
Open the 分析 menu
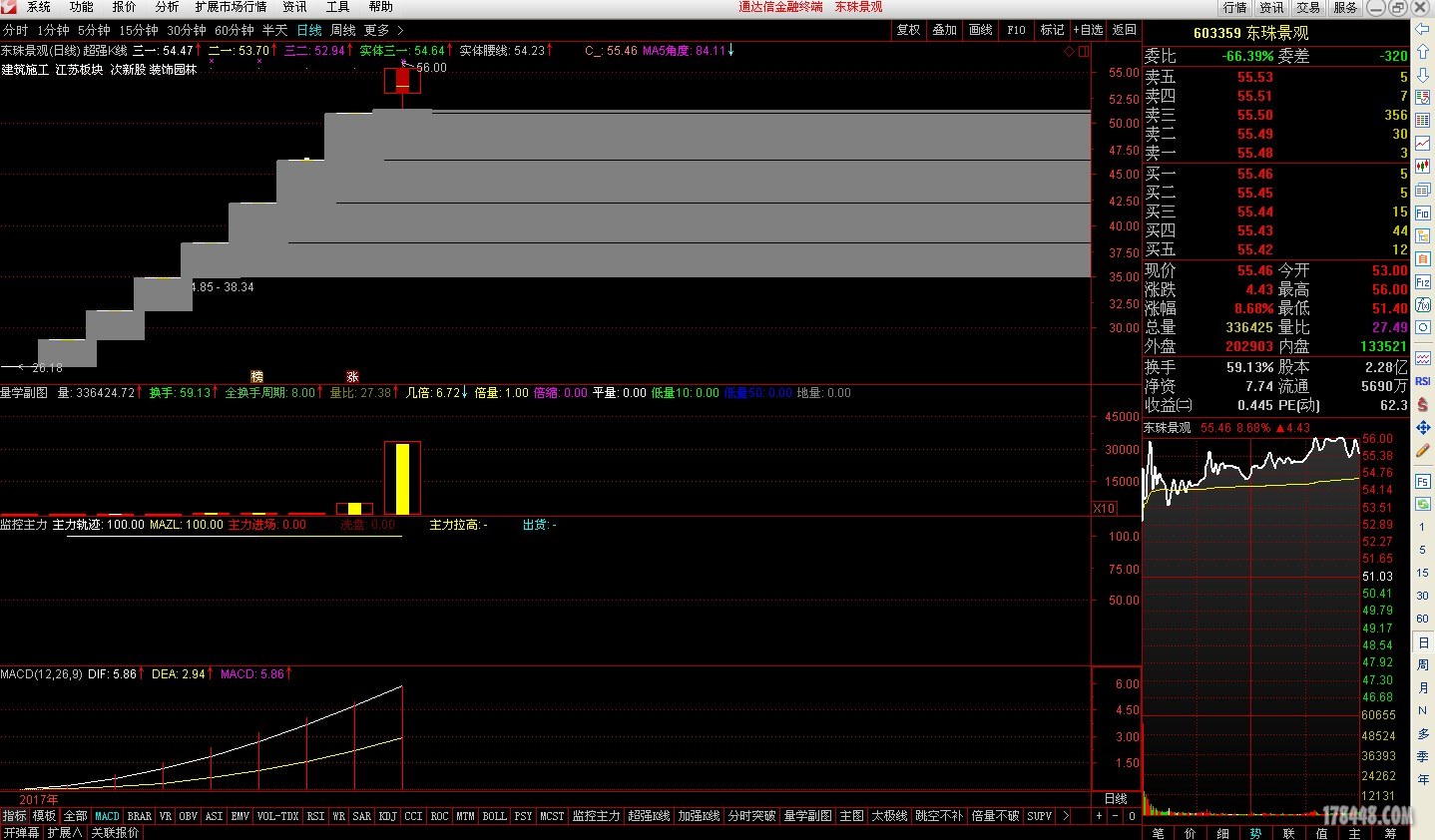(x=167, y=7)
